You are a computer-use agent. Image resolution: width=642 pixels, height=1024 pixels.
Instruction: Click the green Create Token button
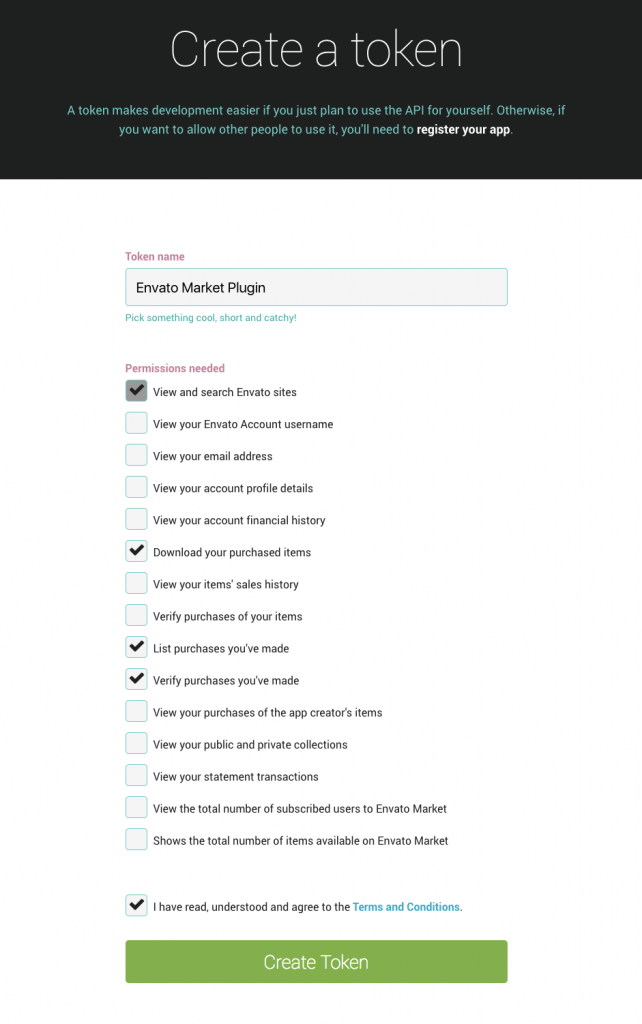point(316,961)
